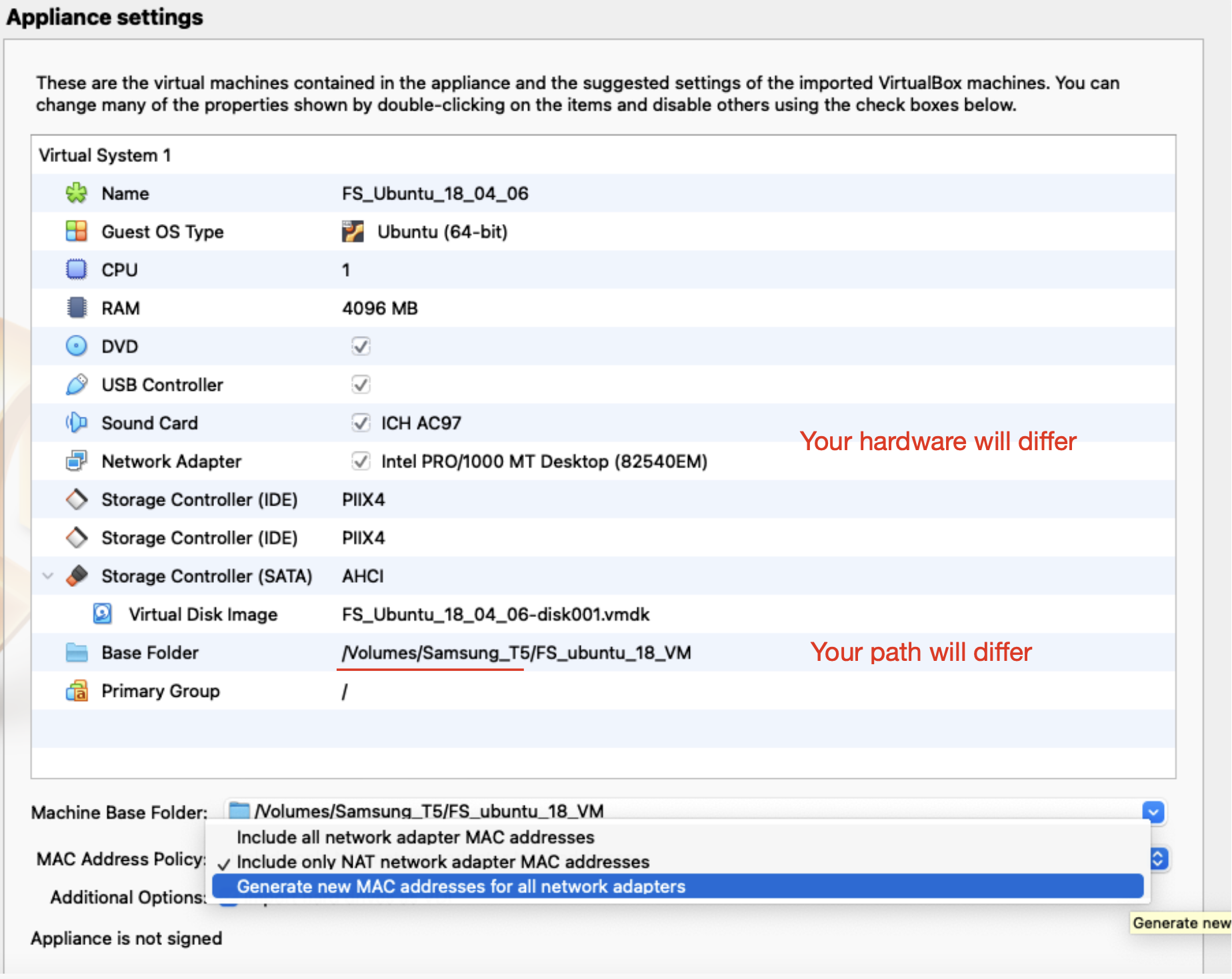Viewport: 1232px width, 979px height.
Task: Choose Include all network adapter MAC addresses
Action: [415, 837]
